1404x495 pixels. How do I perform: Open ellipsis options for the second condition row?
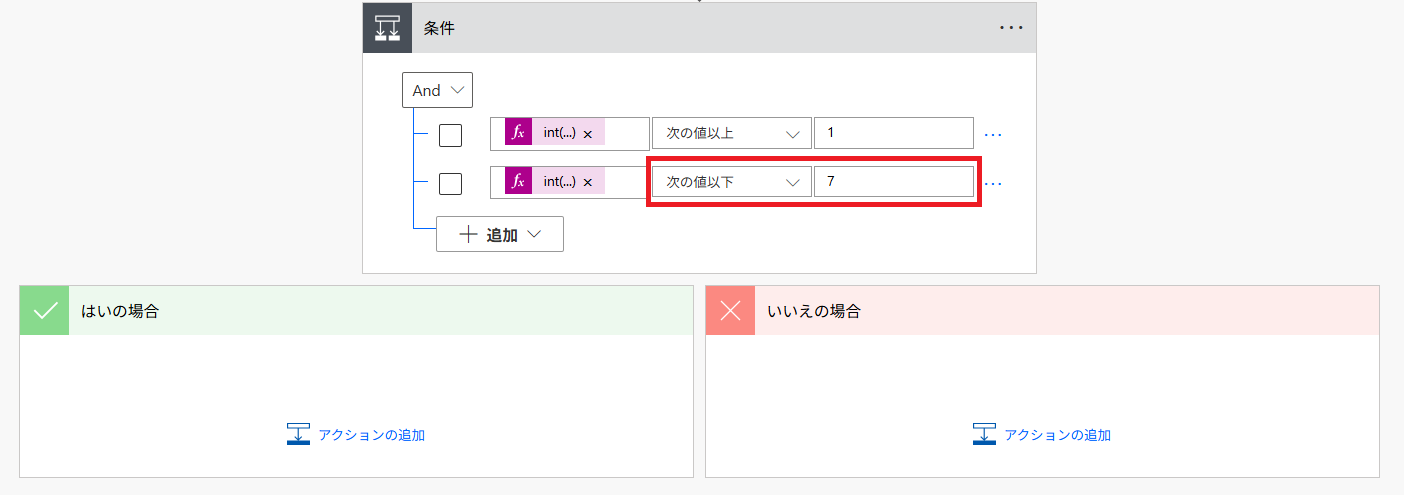click(x=993, y=183)
